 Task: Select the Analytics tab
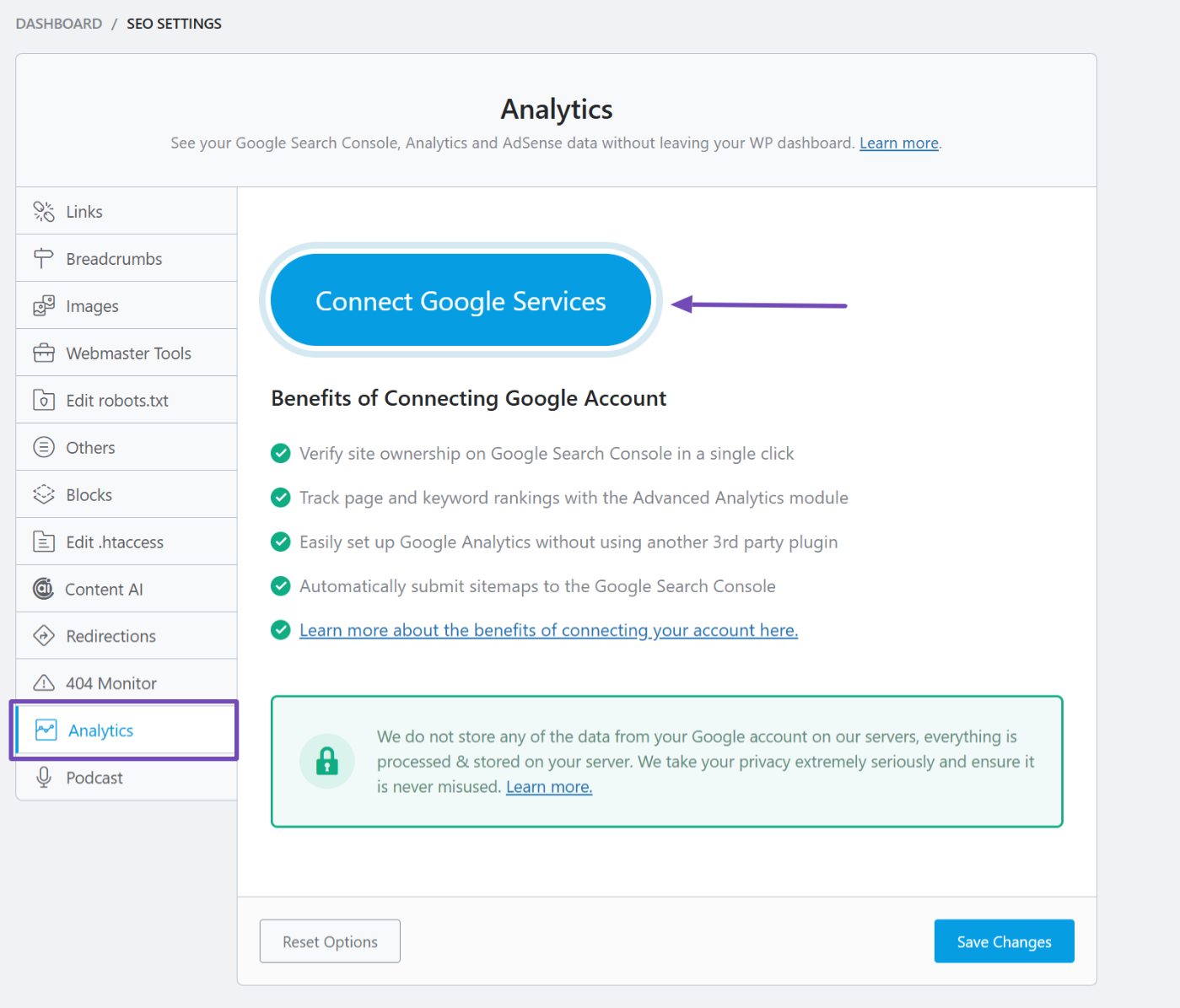pyautogui.click(x=125, y=730)
